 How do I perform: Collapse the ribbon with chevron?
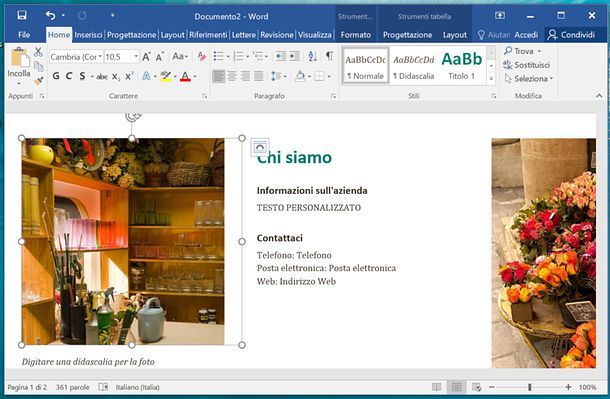tap(599, 96)
